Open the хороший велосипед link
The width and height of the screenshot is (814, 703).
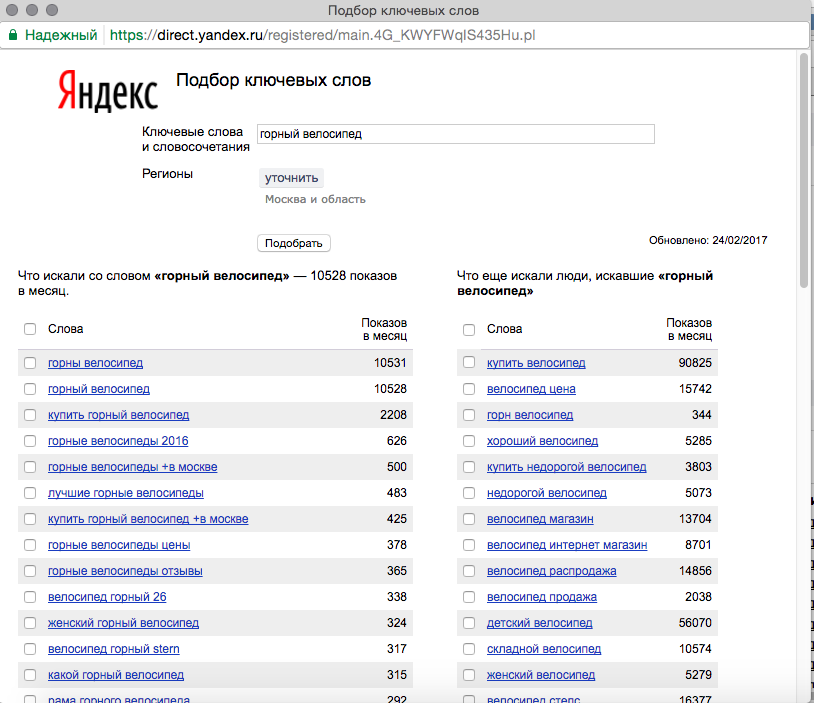[x=542, y=441]
